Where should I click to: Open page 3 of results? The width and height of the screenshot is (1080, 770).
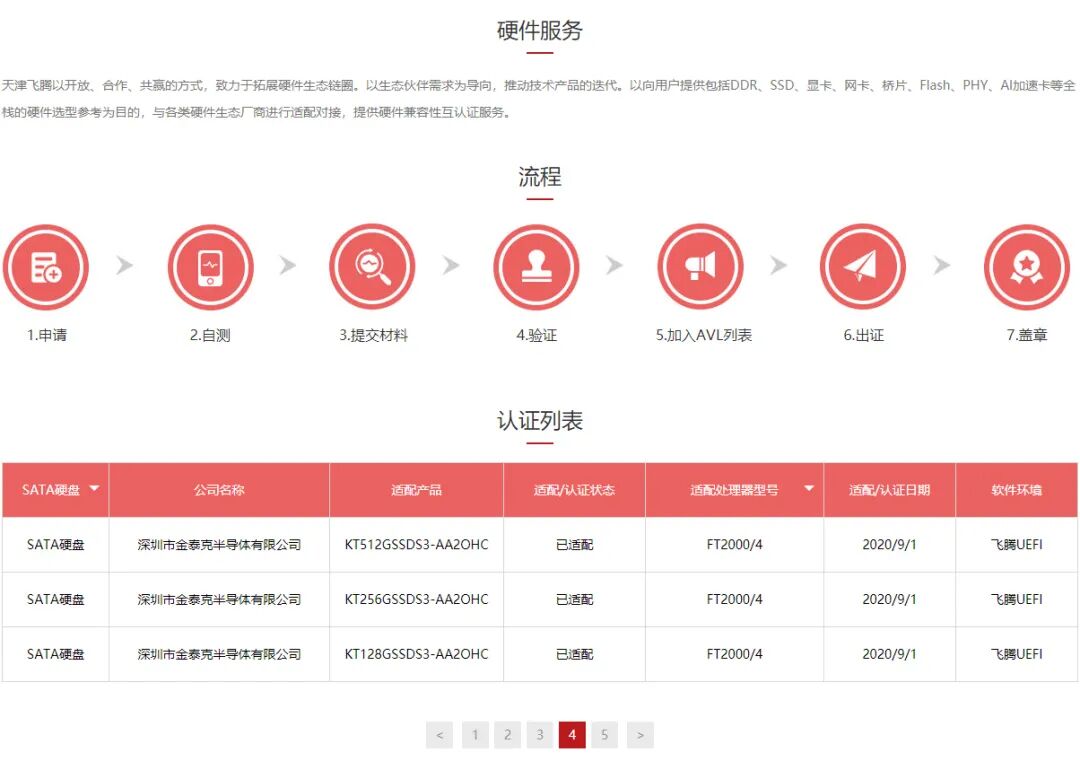click(x=540, y=734)
